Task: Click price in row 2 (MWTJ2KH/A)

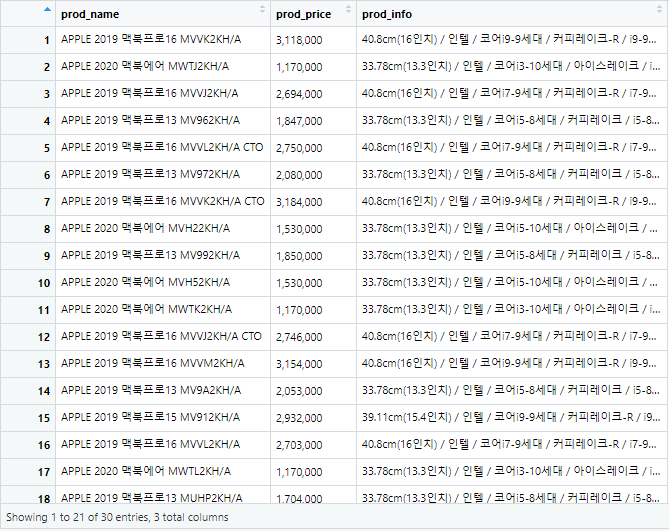Action: coord(313,67)
